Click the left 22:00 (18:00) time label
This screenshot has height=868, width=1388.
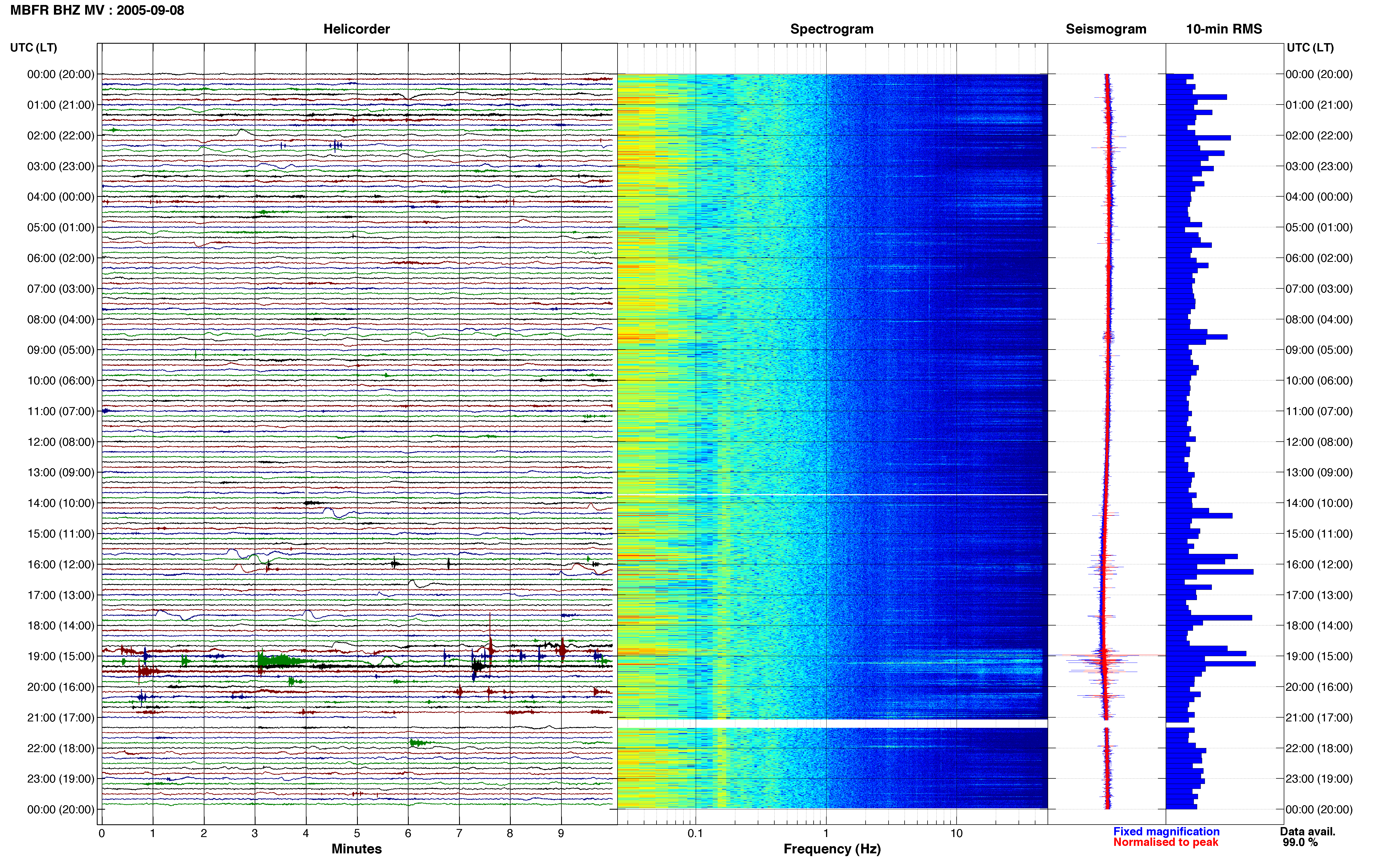(61, 748)
